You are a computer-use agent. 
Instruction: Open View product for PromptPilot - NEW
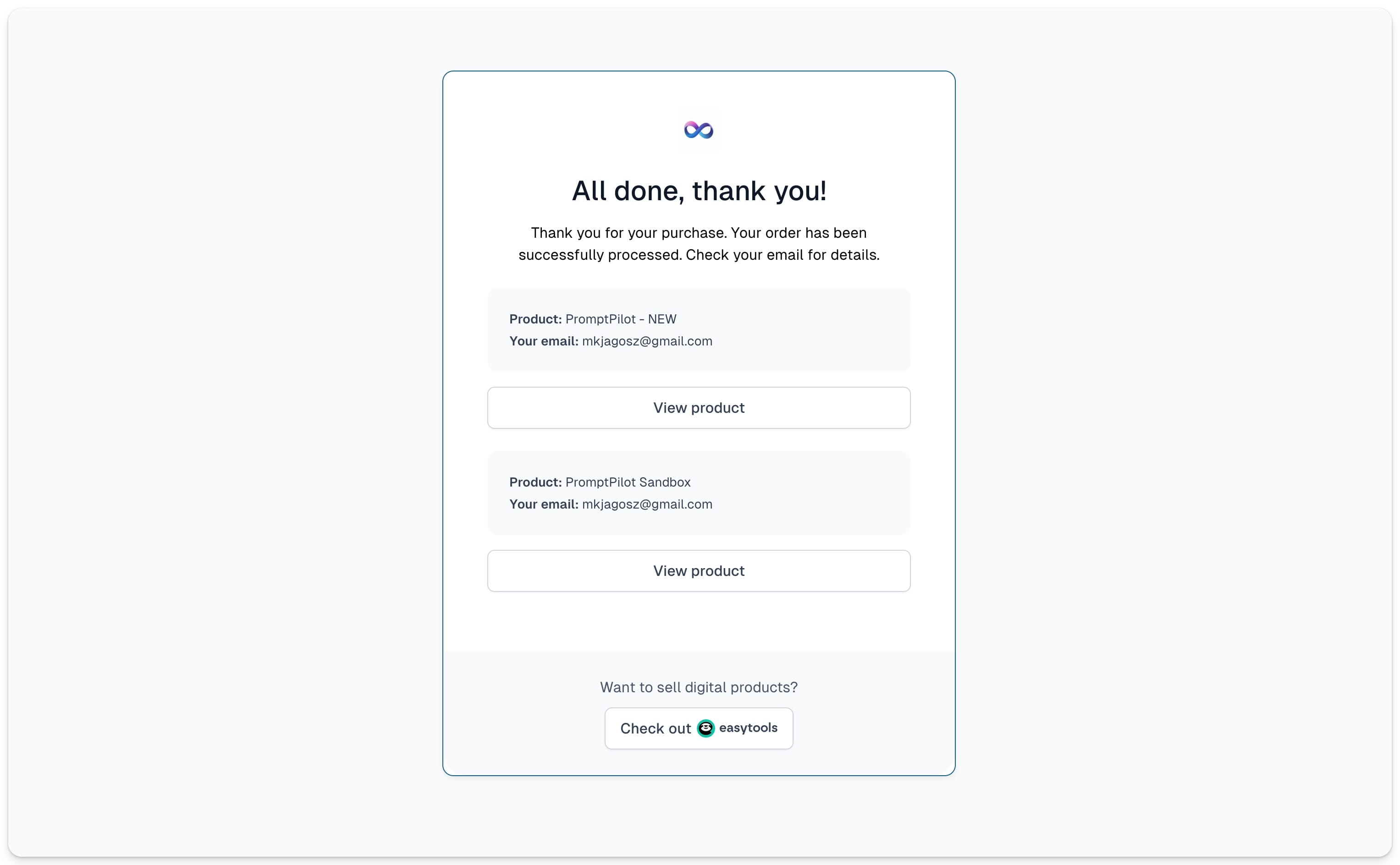(x=699, y=408)
